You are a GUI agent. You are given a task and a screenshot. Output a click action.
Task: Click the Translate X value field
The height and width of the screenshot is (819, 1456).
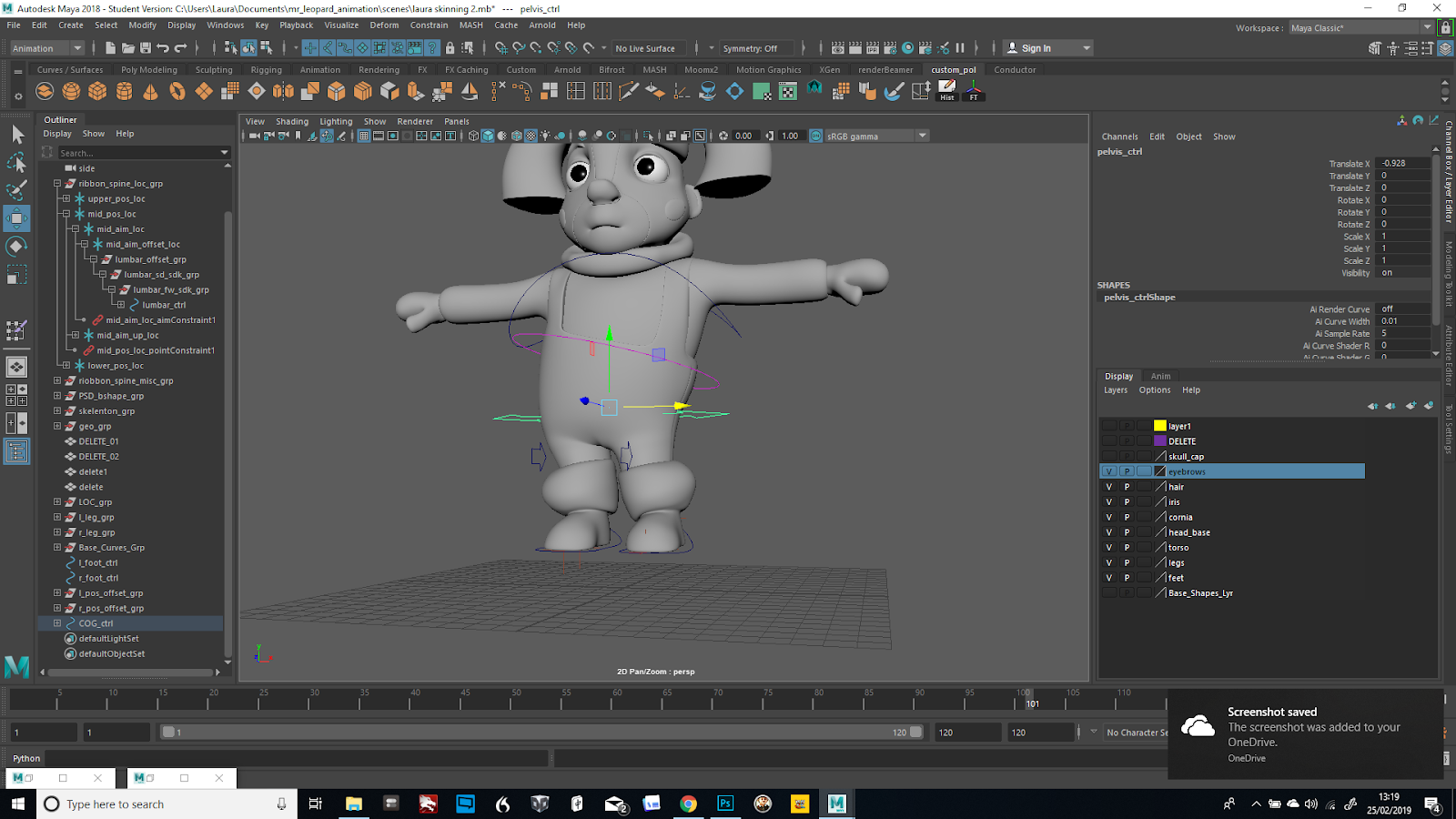pyautogui.click(x=1404, y=164)
